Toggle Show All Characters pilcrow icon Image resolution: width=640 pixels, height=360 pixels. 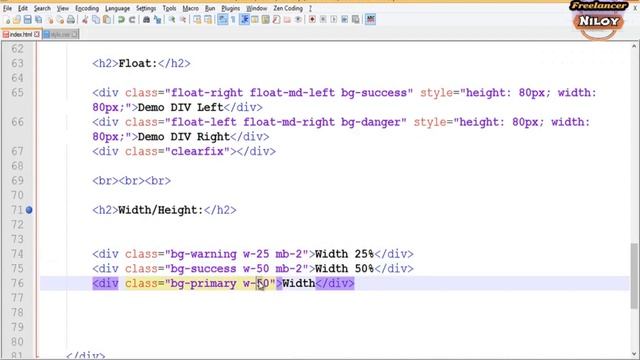233,20
